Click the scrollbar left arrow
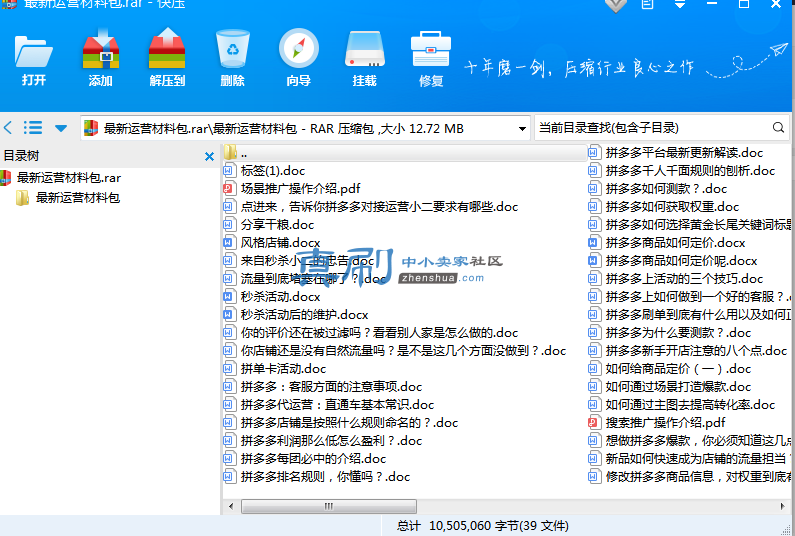795x536 pixels. [x=231, y=506]
